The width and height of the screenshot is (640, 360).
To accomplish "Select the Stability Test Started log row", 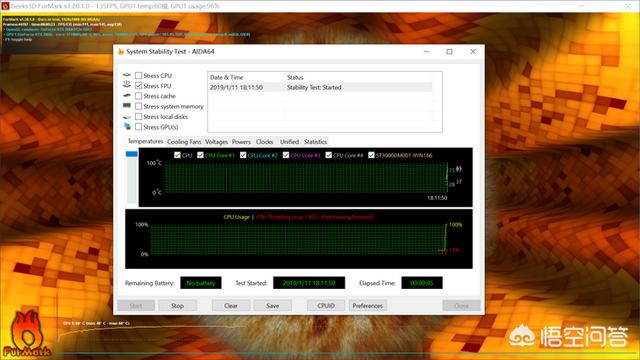I will [x=320, y=87].
